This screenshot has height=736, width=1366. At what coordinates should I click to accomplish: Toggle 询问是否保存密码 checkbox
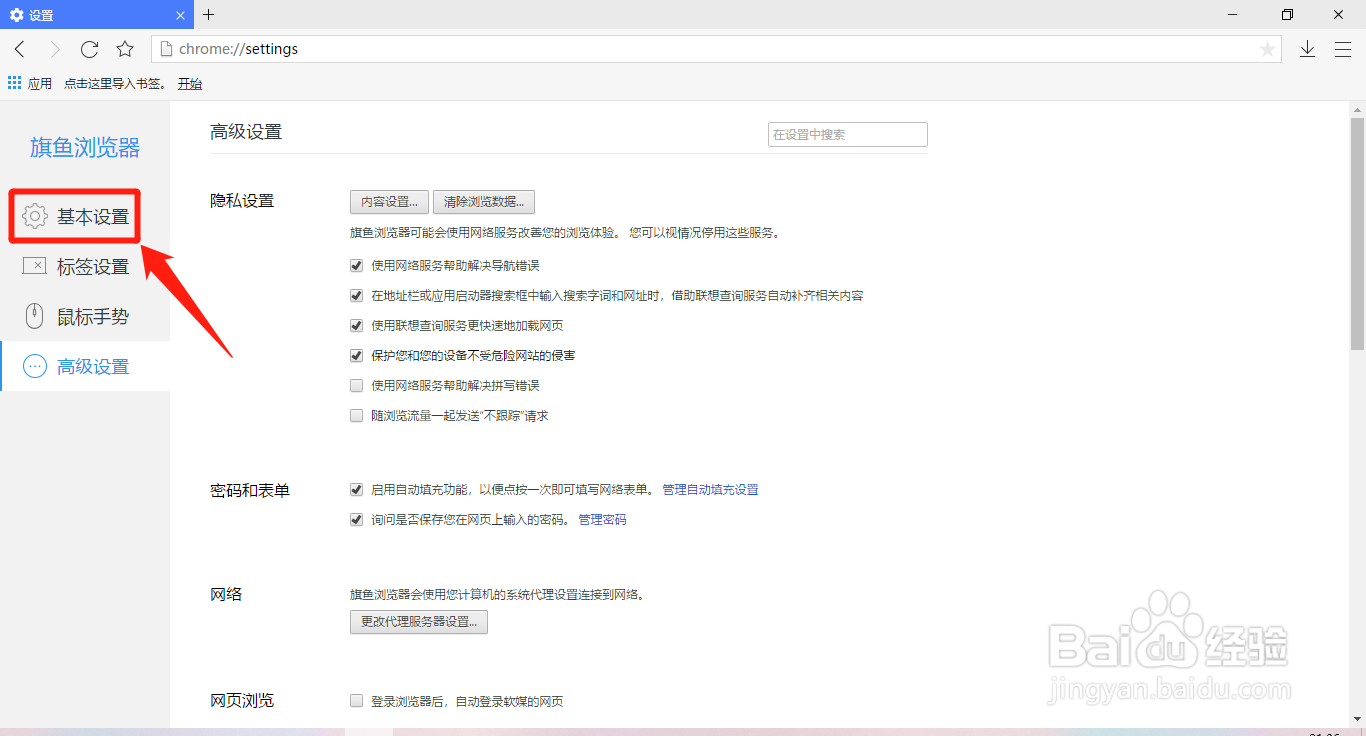(x=356, y=520)
